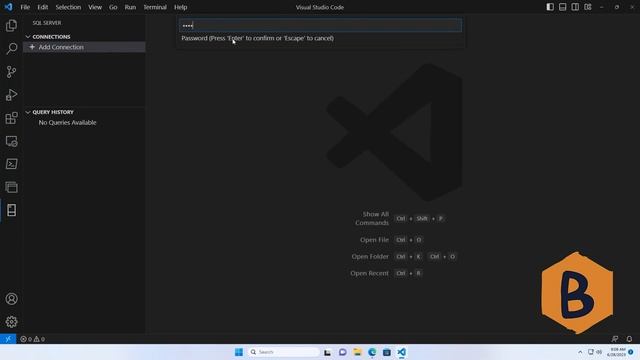Image resolution: width=640 pixels, height=360 pixels.
Task: Open the Help menu
Action: point(180,7)
